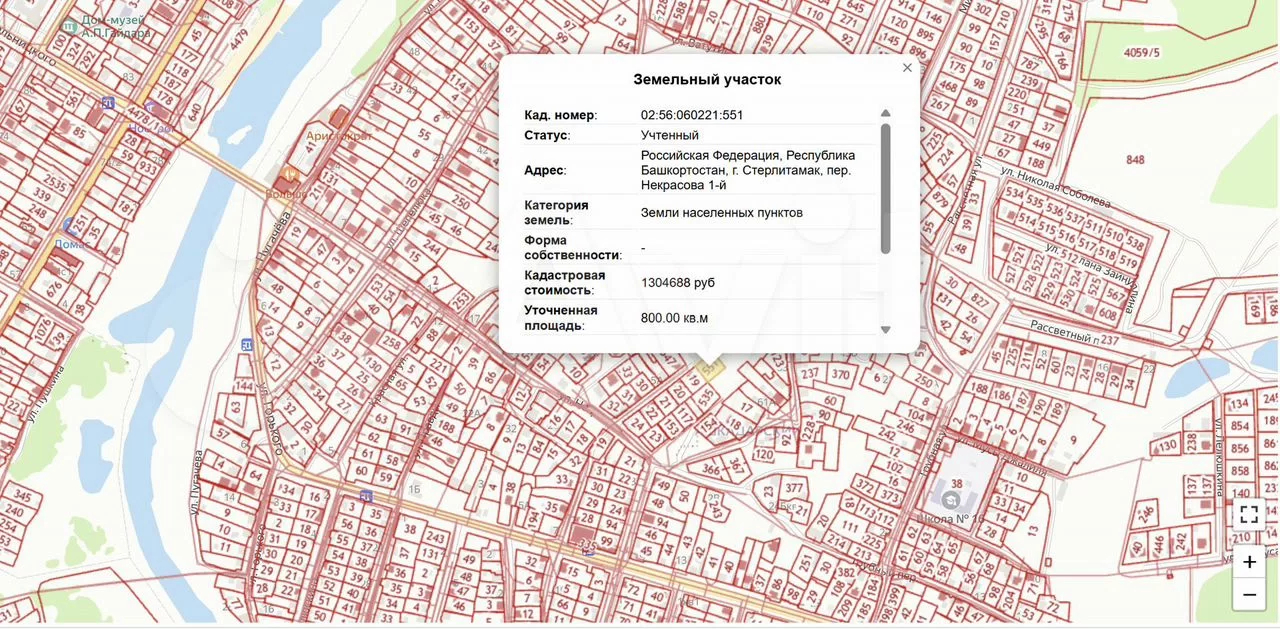Toggle fullscreen map view

(1249, 515)
